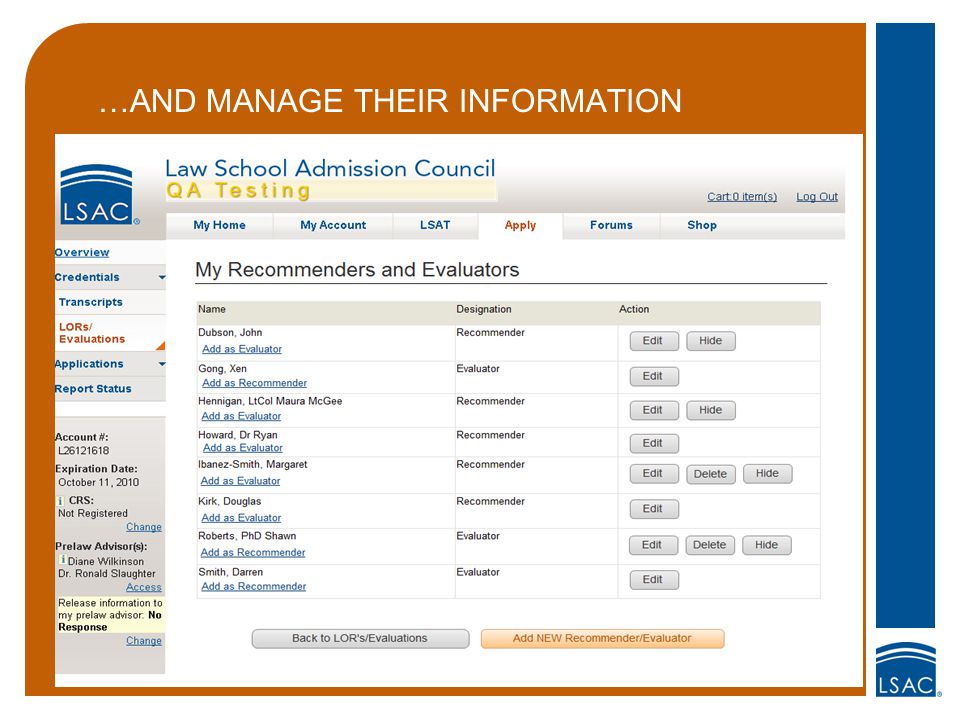Click Add NEW Recommender/Evaluator button
960x720 pixels.
click(602, 639)
